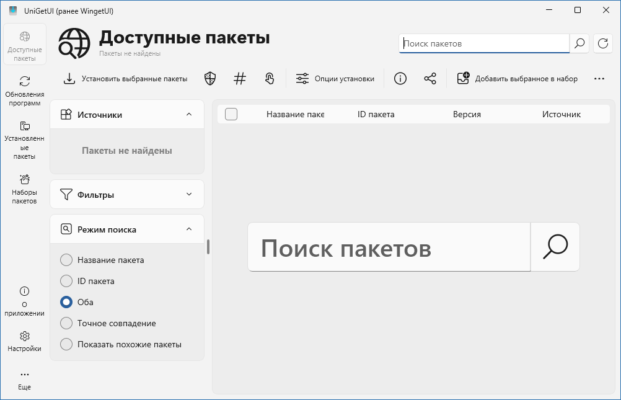
Task: Open Настройки from the sidebar
Action: coord(25,341)
